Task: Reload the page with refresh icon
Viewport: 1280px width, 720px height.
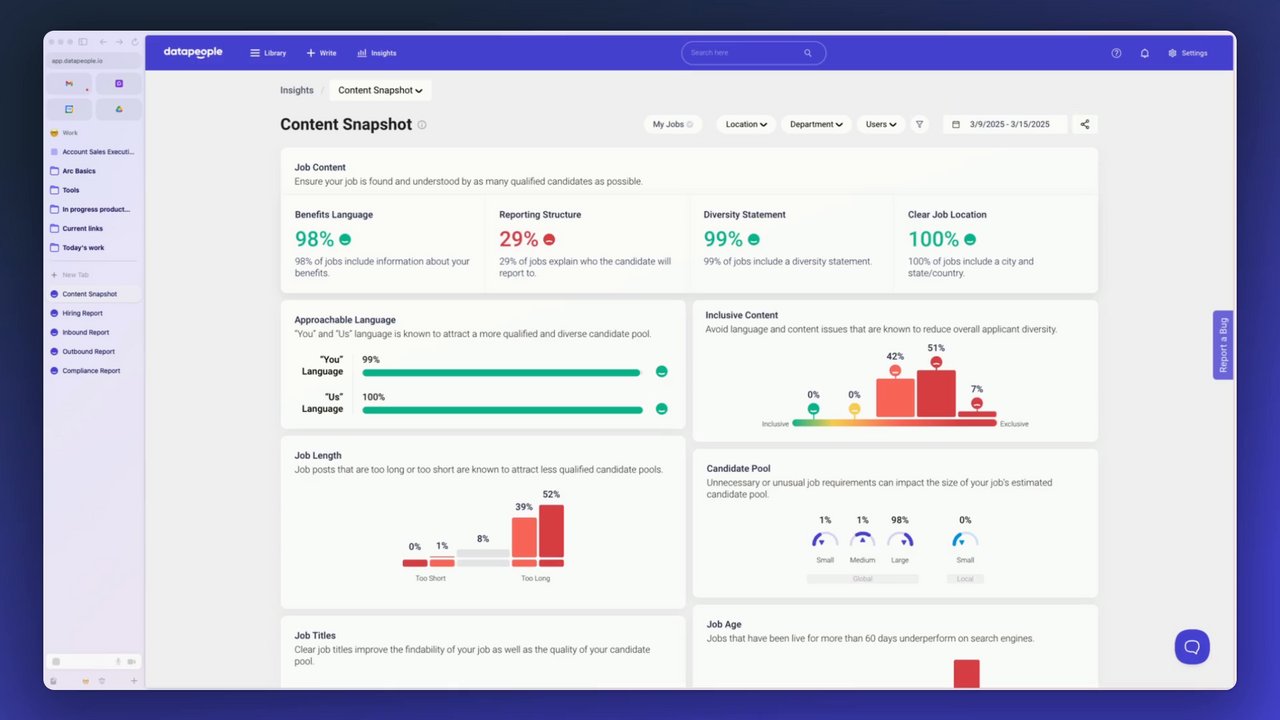Action: pyautogui.click(x=135, y=42)
